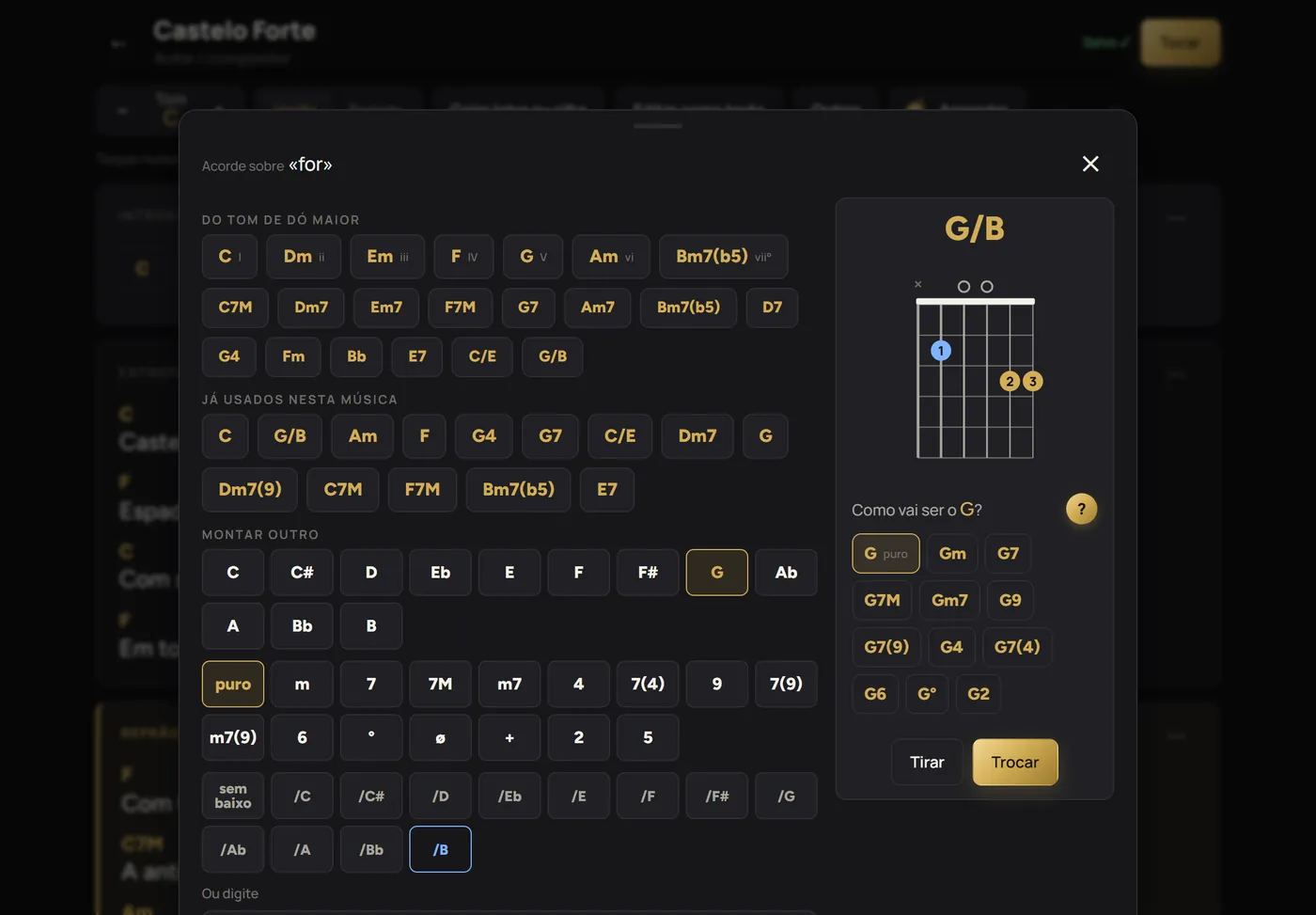Pick the Dm ii chord of the key
Viewport: 1316px width, 915px height.
point(304,257)
